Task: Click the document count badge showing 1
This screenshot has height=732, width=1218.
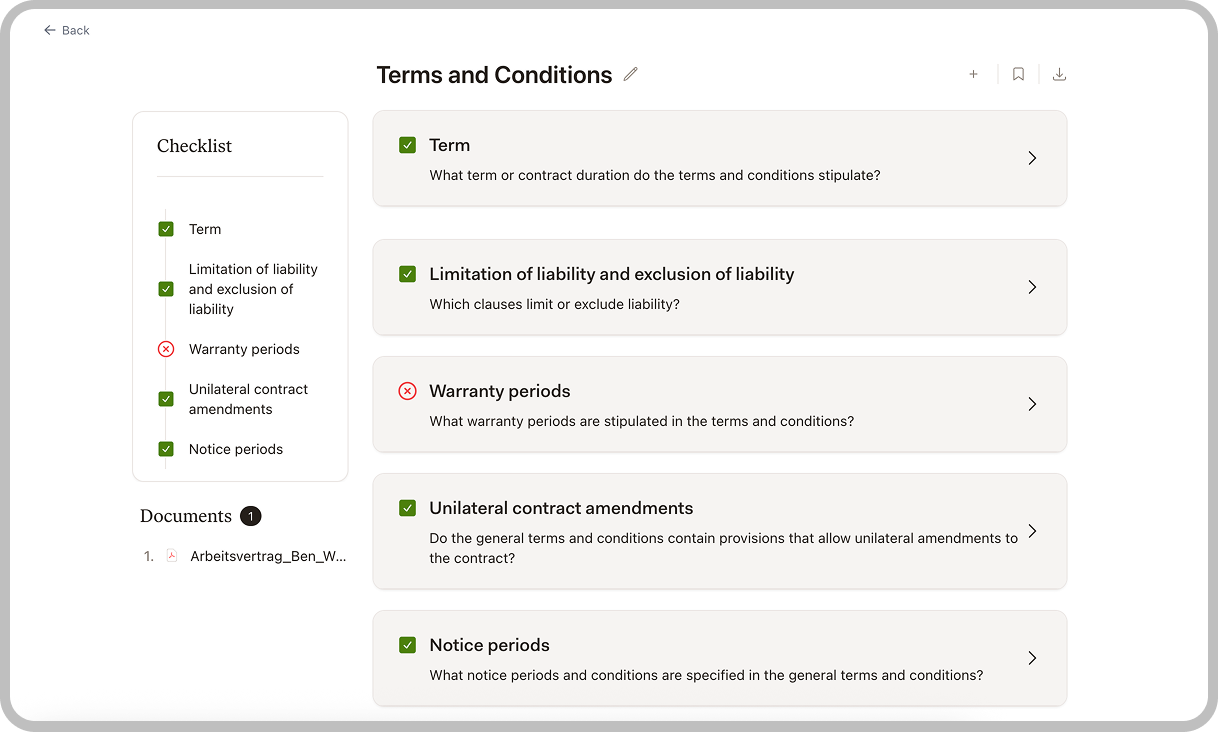Action: pos(250,516)
